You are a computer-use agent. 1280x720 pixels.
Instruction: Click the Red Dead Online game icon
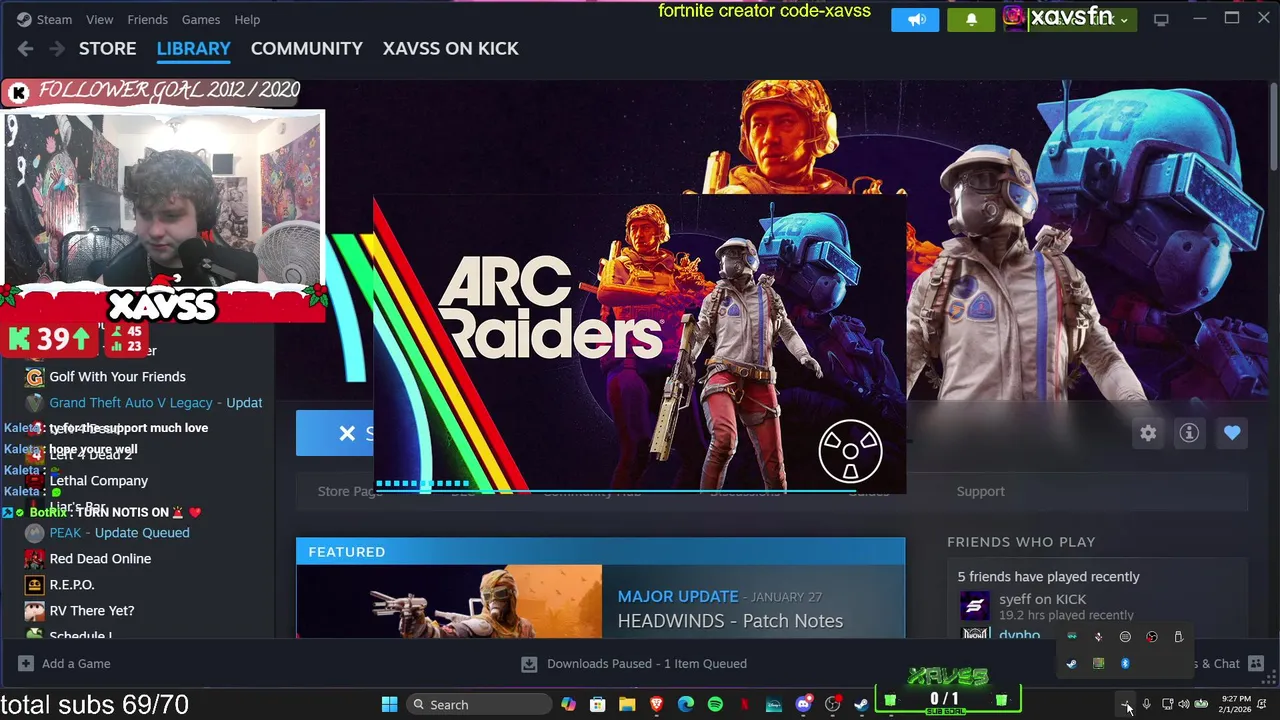[x=35, y=559]
